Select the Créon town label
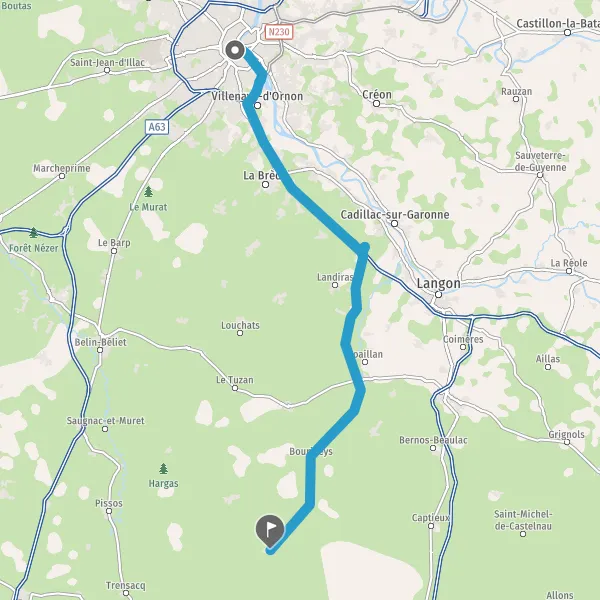600x600 pixels. pos(377,94)
